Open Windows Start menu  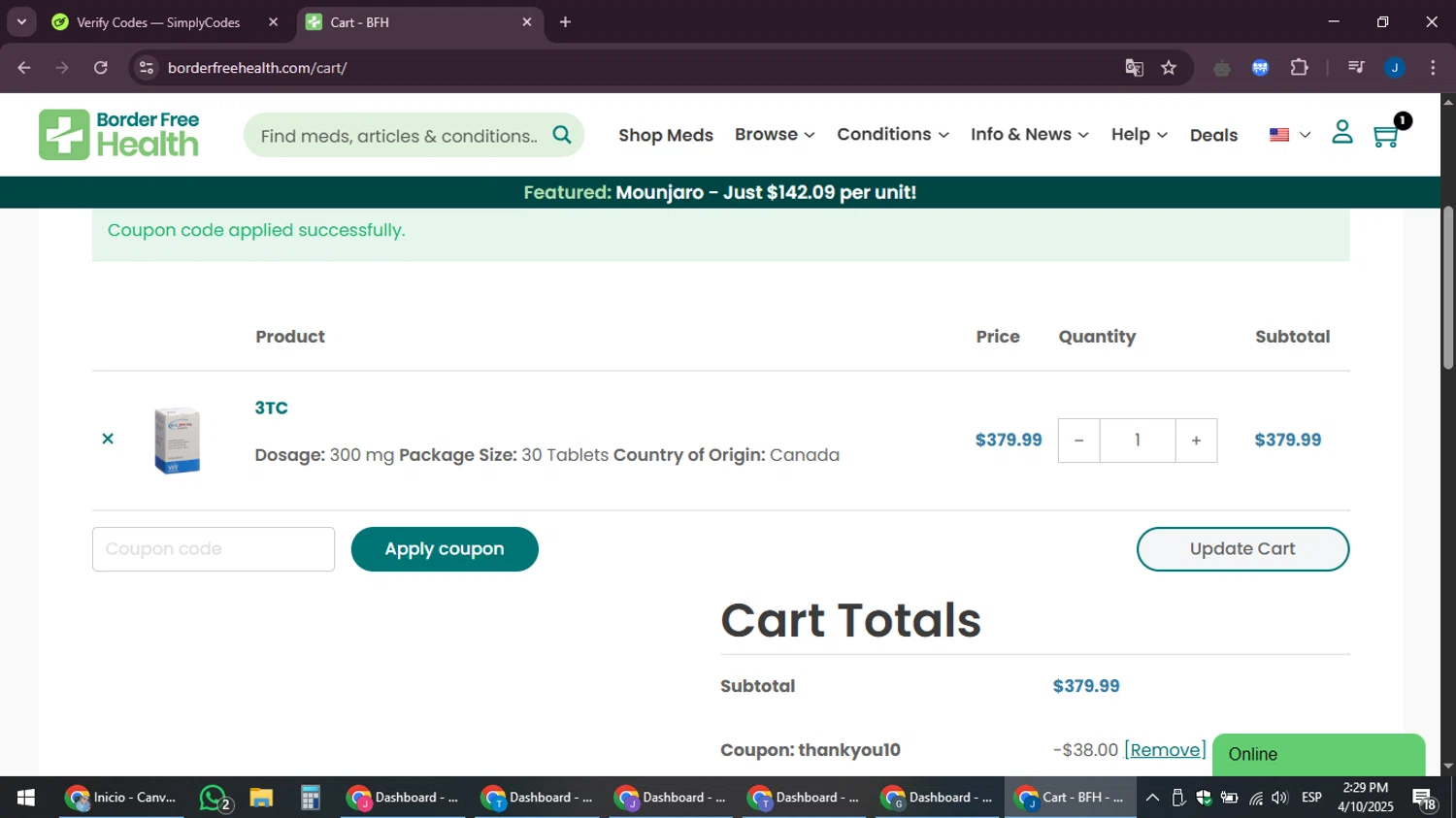click(x=26, y=798)
